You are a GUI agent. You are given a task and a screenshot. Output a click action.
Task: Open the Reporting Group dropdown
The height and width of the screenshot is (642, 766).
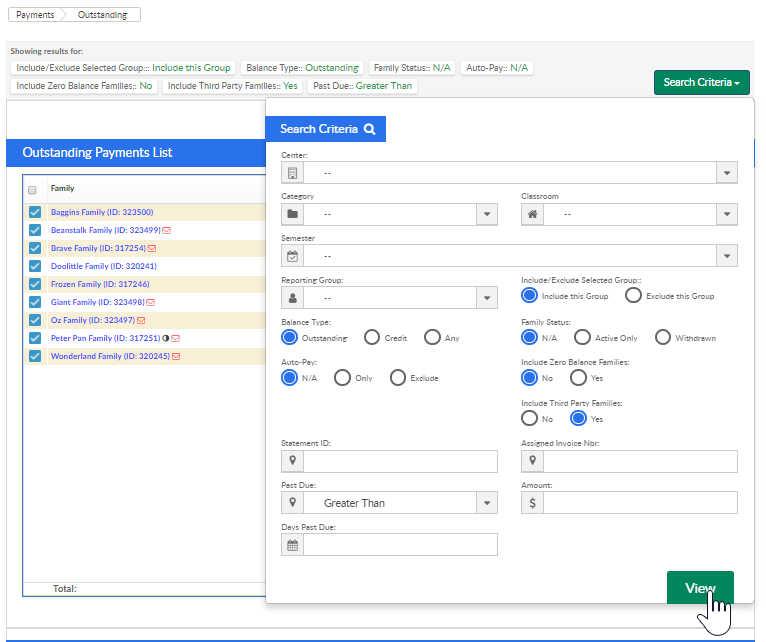[x=487, y=298]
